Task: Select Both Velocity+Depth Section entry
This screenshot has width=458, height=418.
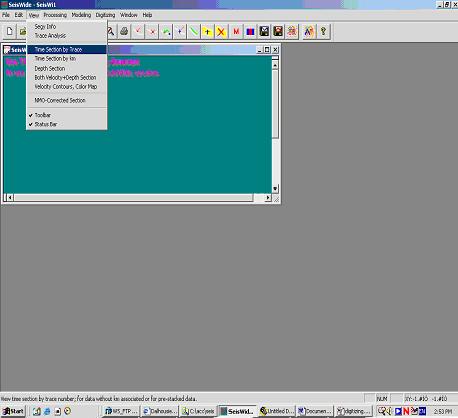Action: (67, 77)
